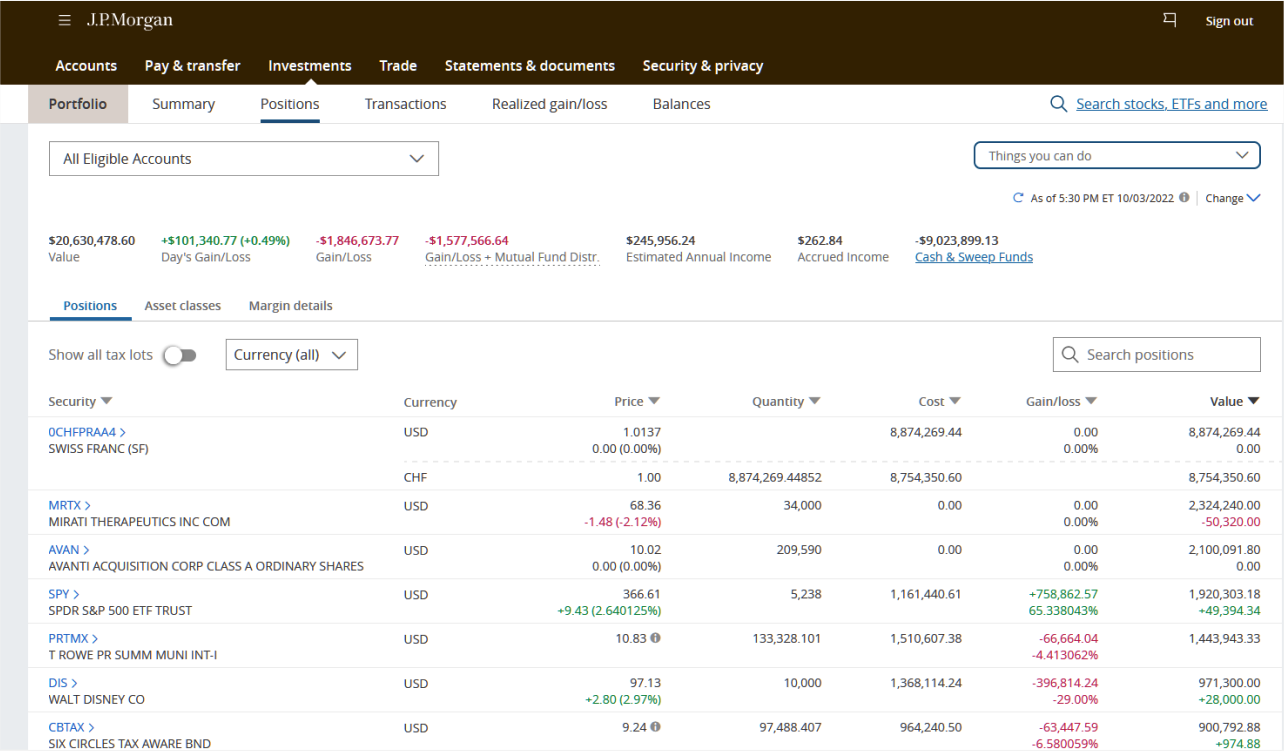
Task: Open the Currency (all) dropdown
Action: 292,355
